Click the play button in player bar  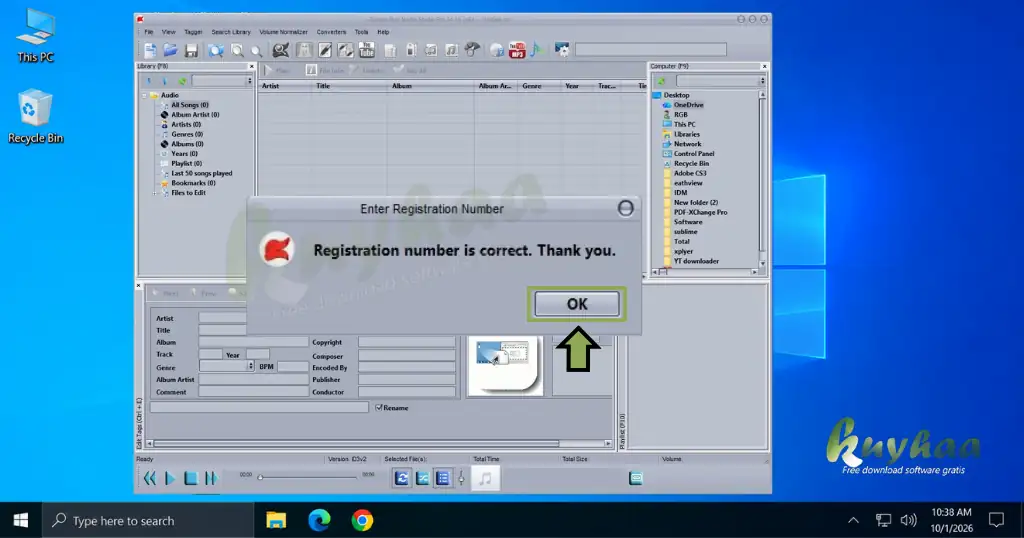(x=170, y=479)
